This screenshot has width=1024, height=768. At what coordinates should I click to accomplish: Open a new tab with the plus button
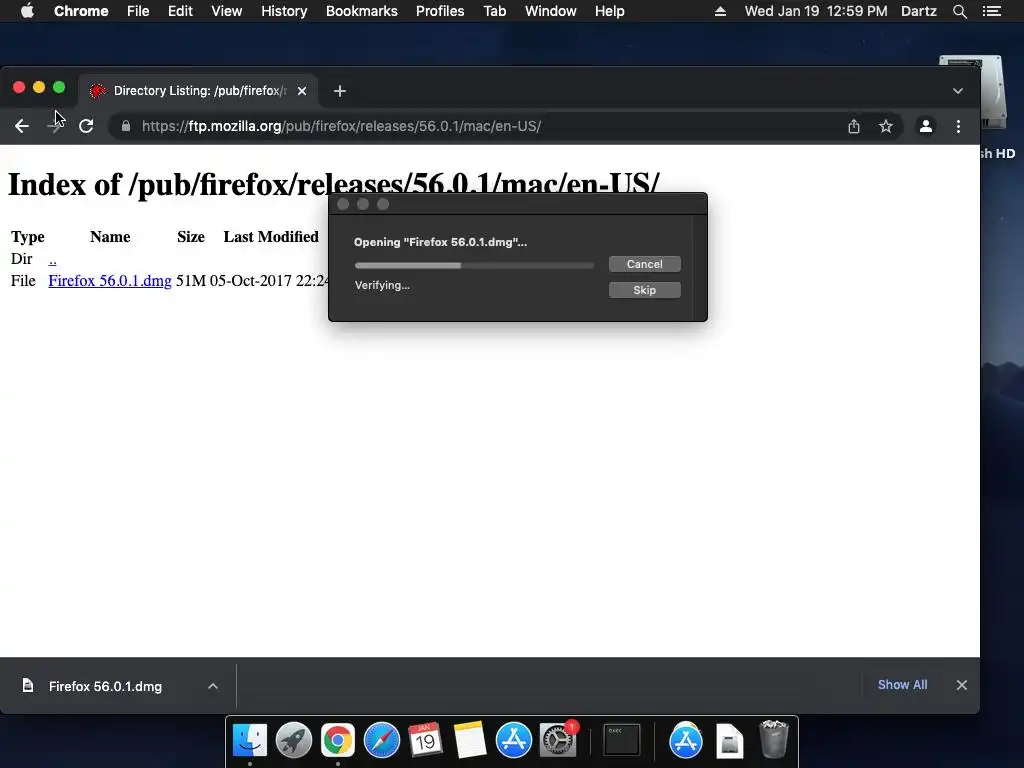pos(340,91)
